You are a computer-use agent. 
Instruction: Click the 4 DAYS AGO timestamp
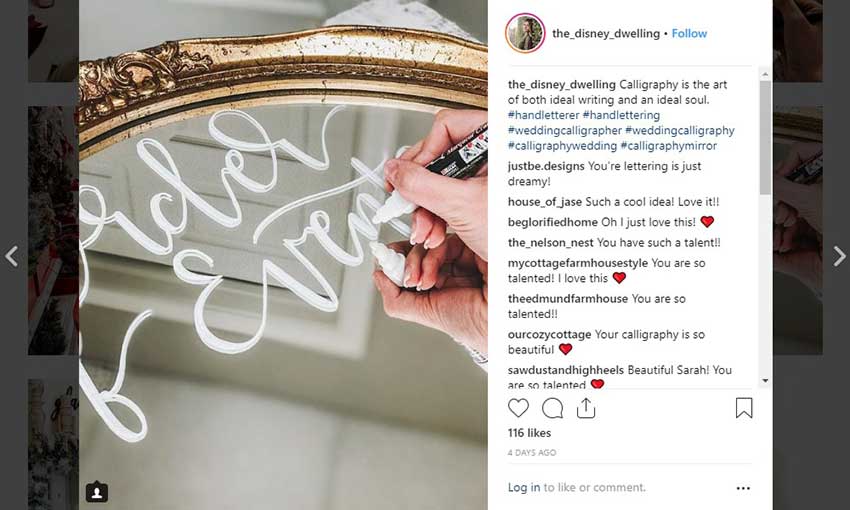click(532, 453)
